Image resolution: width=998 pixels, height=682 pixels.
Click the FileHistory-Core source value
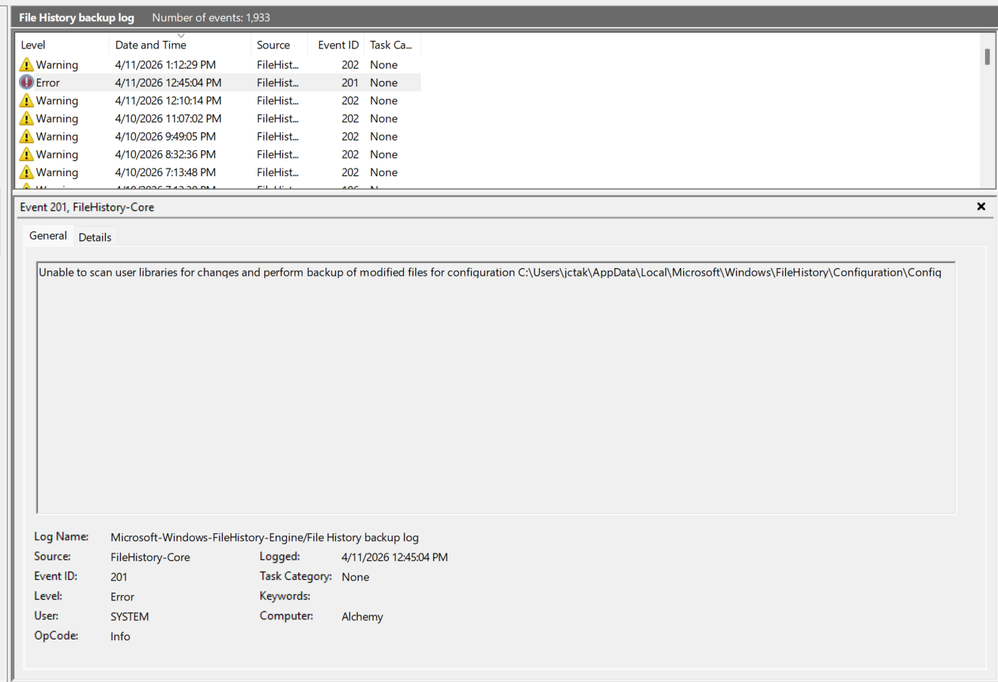click(150, 557)
